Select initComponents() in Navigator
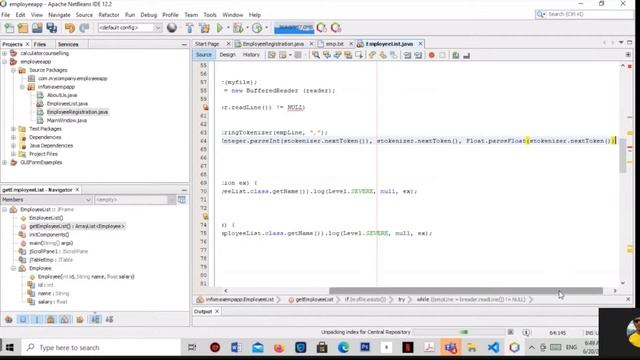Screen dimensions: 640x360 (49, 235)
